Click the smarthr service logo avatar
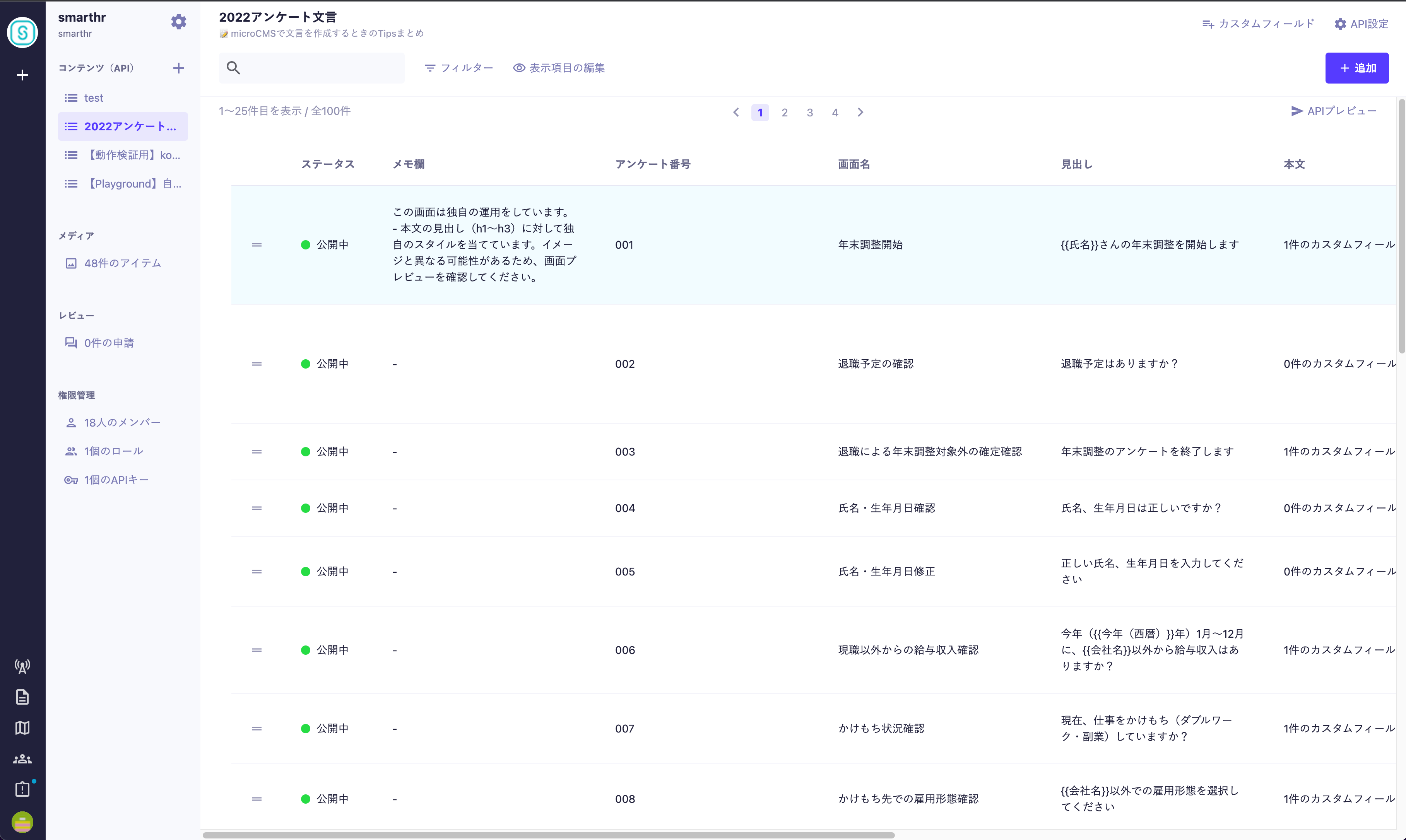 coord(22,32)
